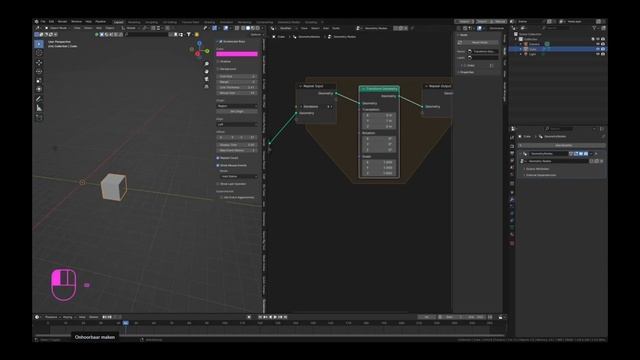
Task: Enable the Show Last Operator checkbox
Action: [x=218, y=184]
